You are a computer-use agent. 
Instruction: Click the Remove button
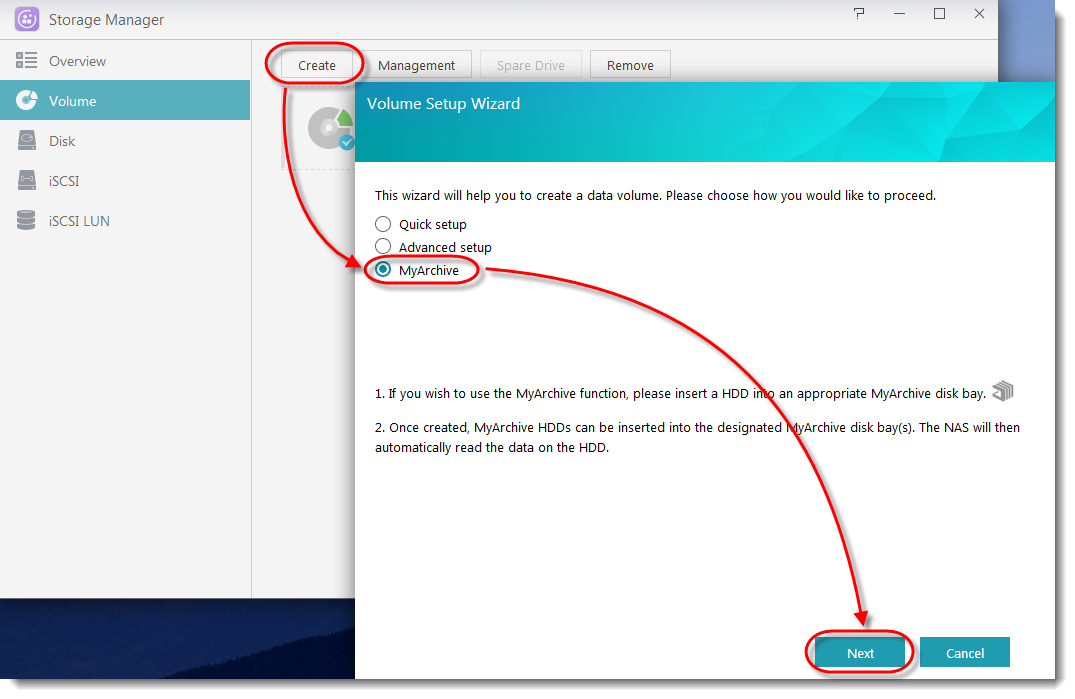630,65
